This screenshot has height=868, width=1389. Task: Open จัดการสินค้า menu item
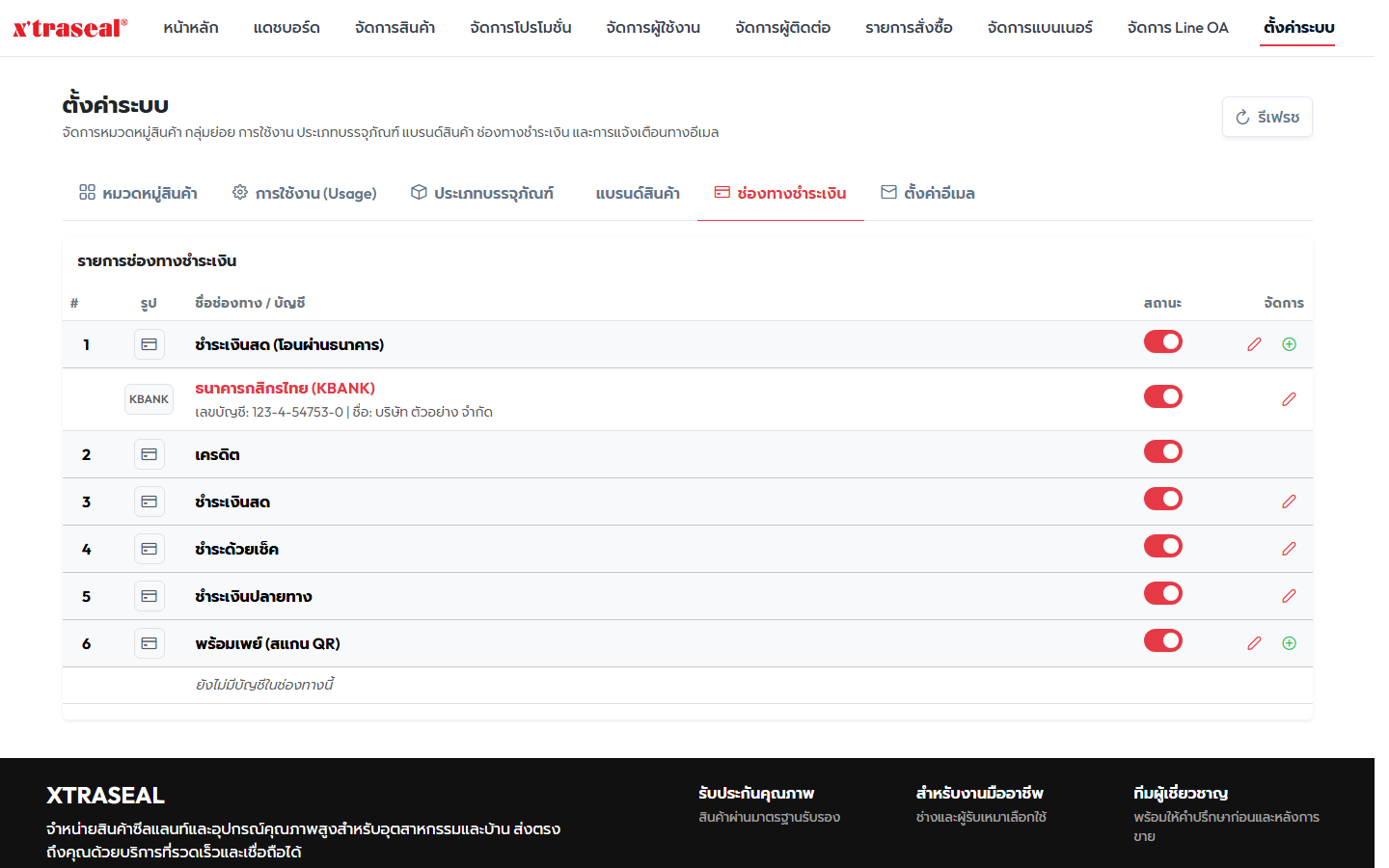[395, 27]
